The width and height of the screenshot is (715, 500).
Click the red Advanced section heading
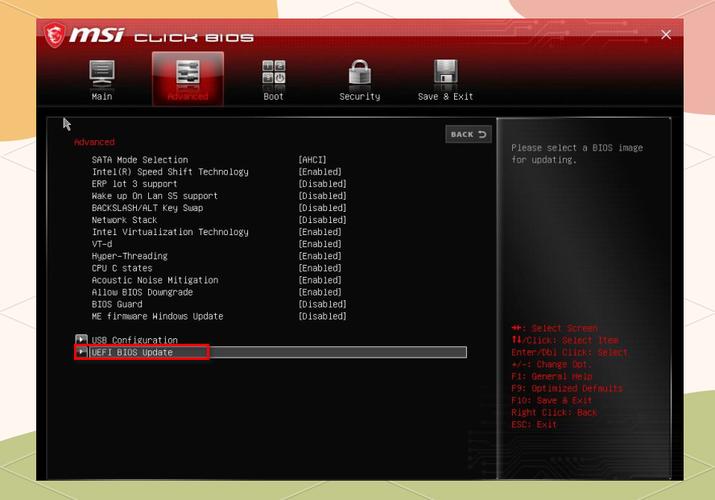tap(94, 142)
